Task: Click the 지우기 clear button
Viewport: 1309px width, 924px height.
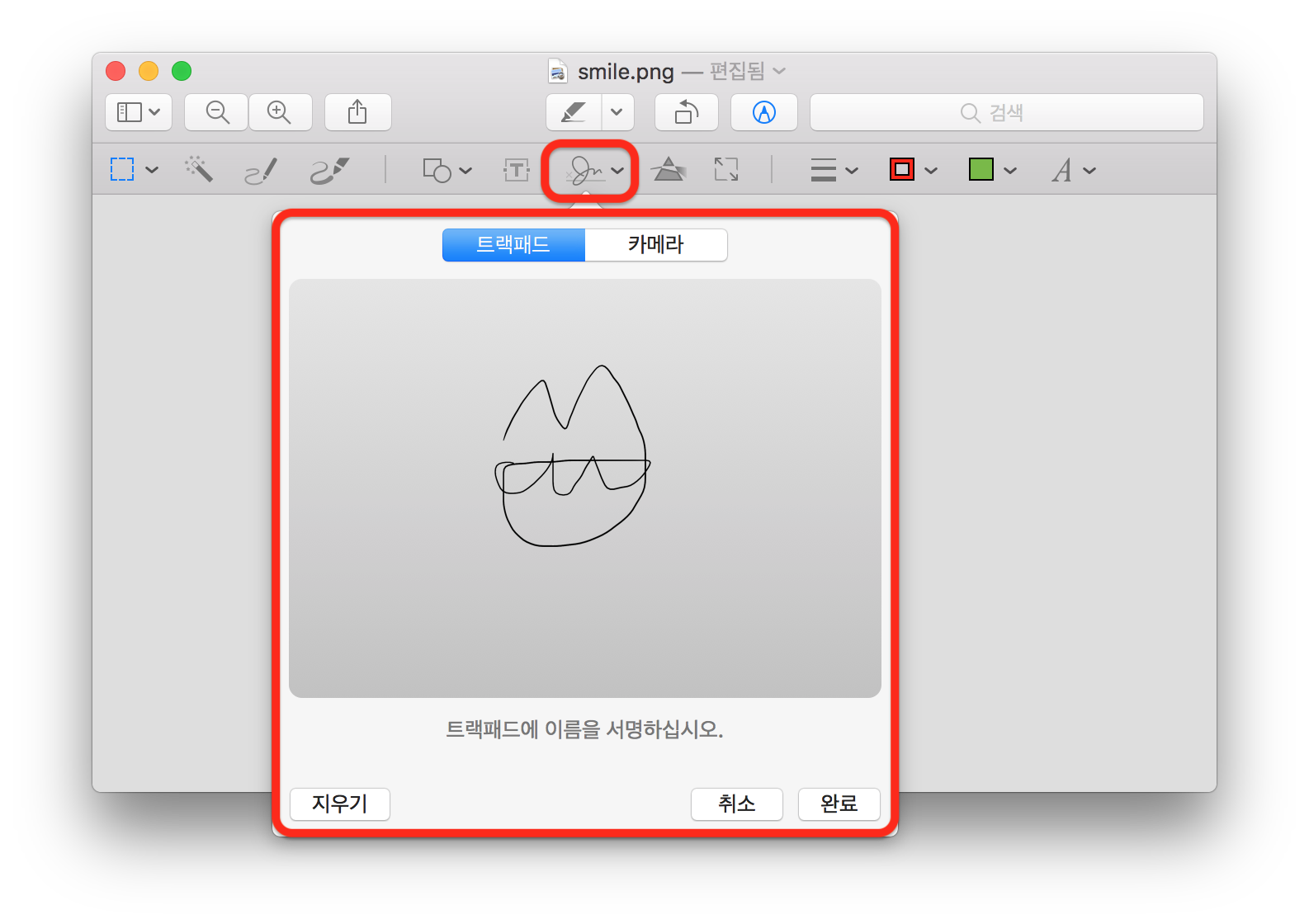Action: pyautogui.click(x=340, y=804)
